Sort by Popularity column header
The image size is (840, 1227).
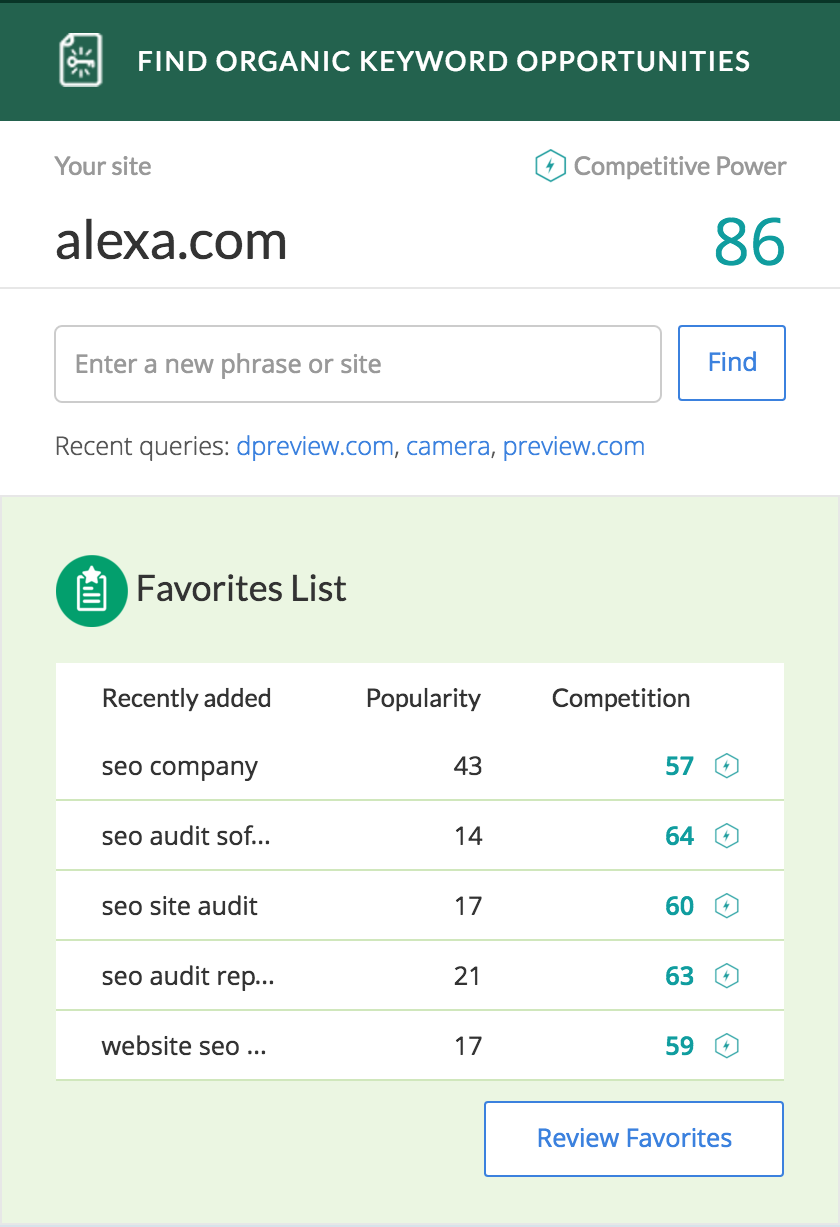tap(423, 698)
